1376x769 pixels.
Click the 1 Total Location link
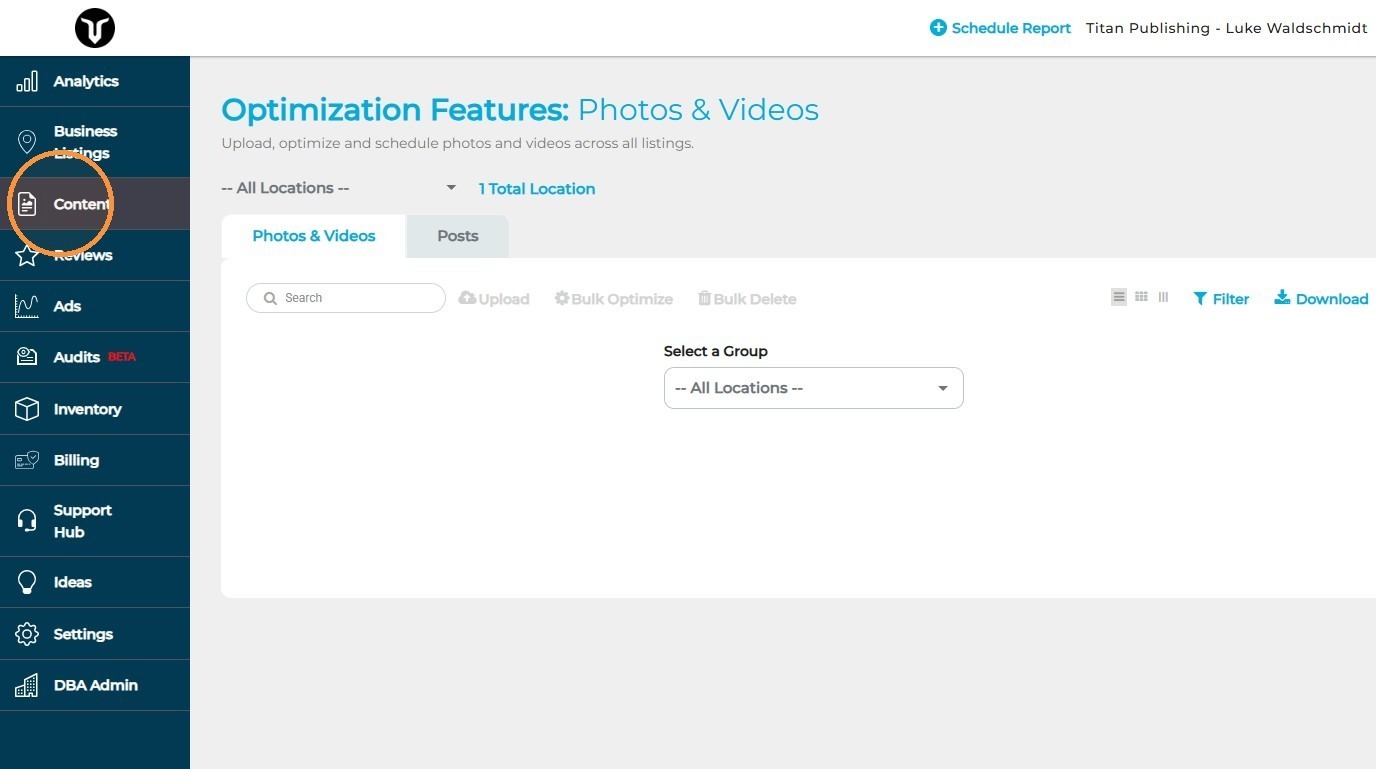tap(537, 189)
